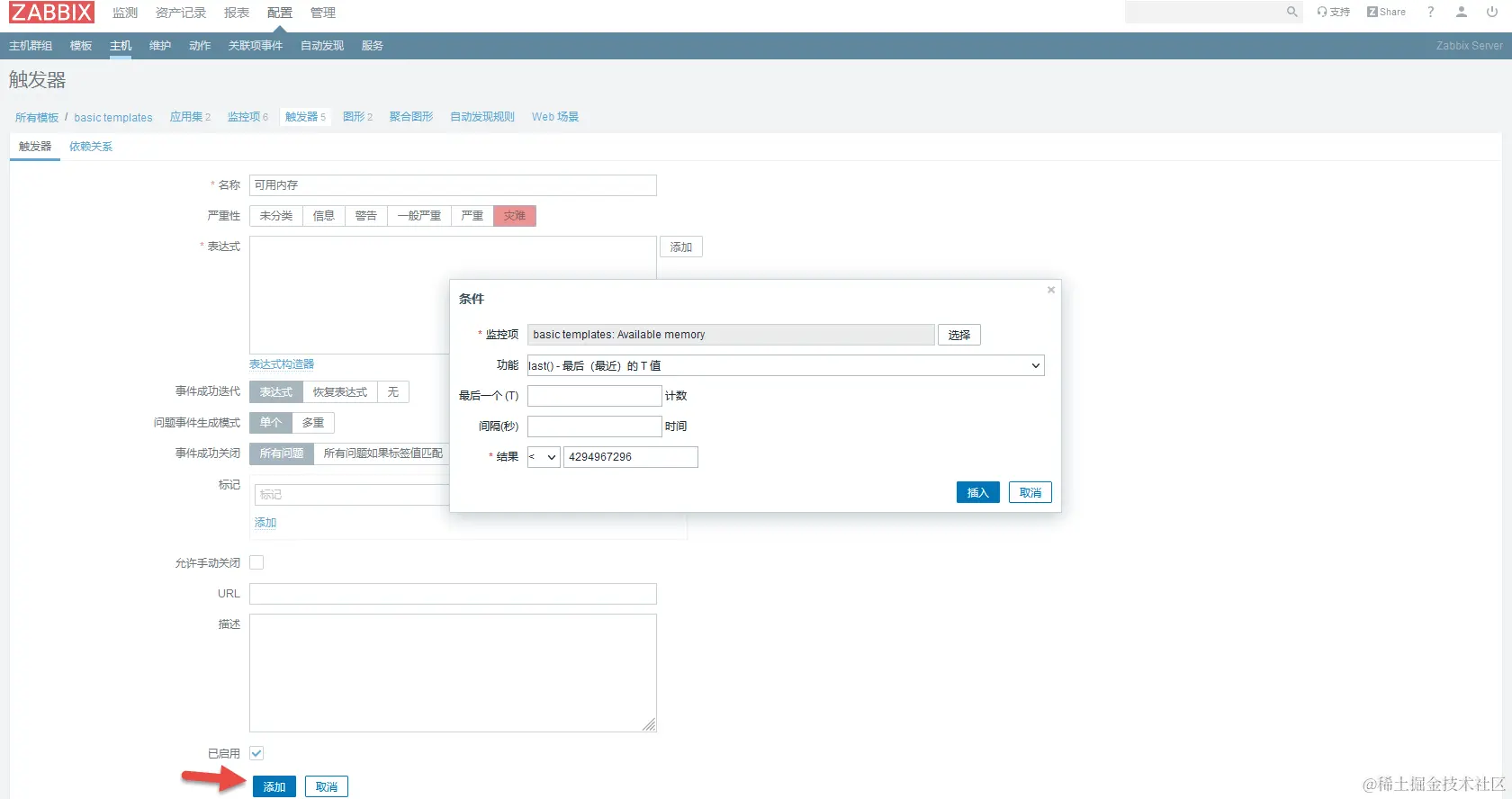1512x799 pixels.
Task: Click the blue 添加 submit button
Action: 274,786
